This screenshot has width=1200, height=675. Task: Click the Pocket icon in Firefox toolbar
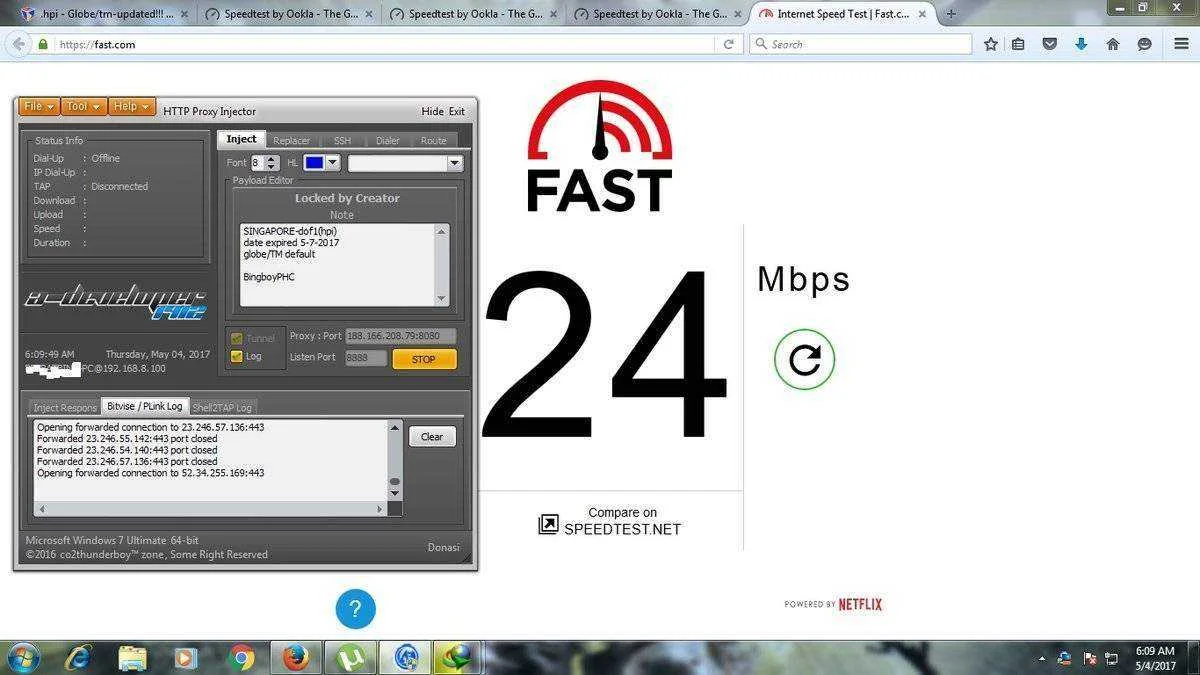[1050, 44]
